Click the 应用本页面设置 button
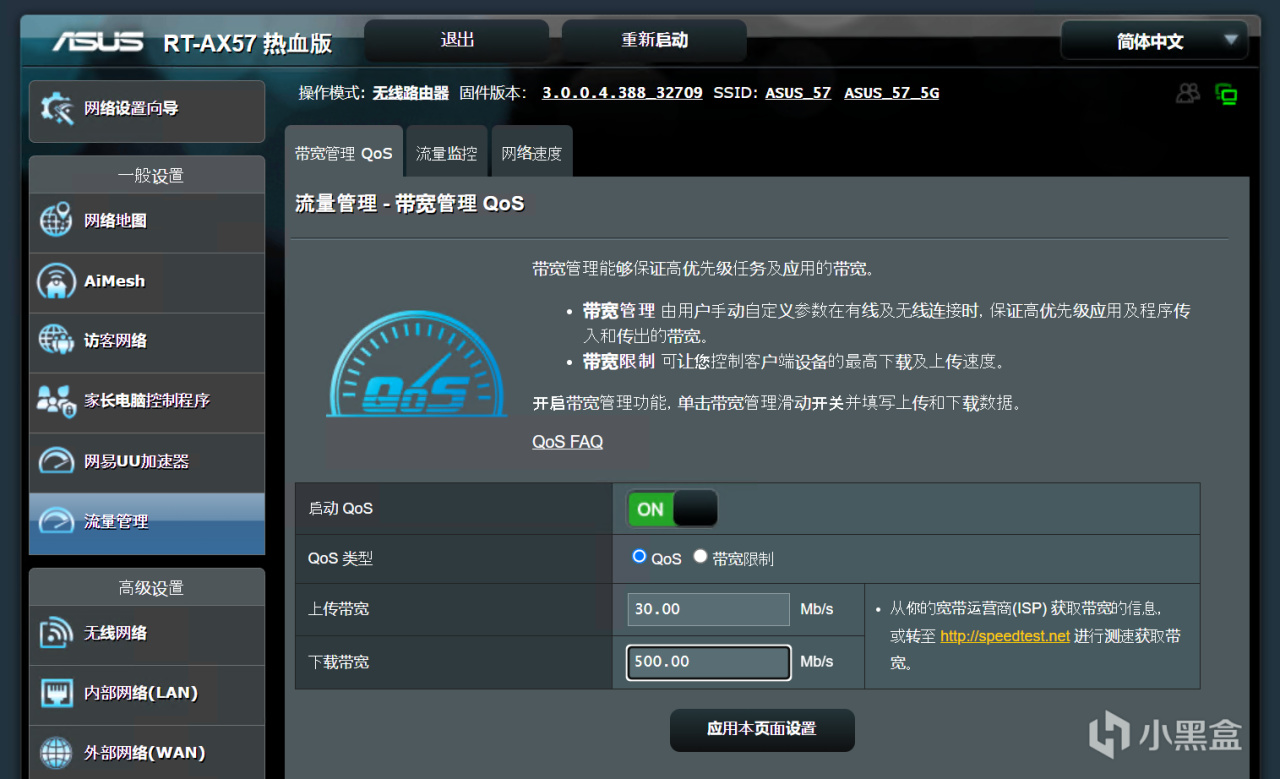Image resolution: width=1280 pixels, height=779 pixels. point(762,729)
